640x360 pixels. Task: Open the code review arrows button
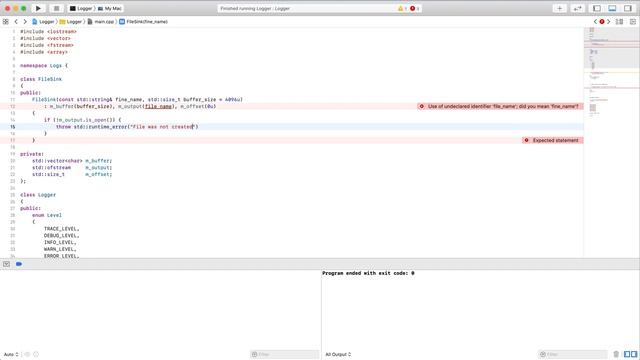[x=577, y=8]
